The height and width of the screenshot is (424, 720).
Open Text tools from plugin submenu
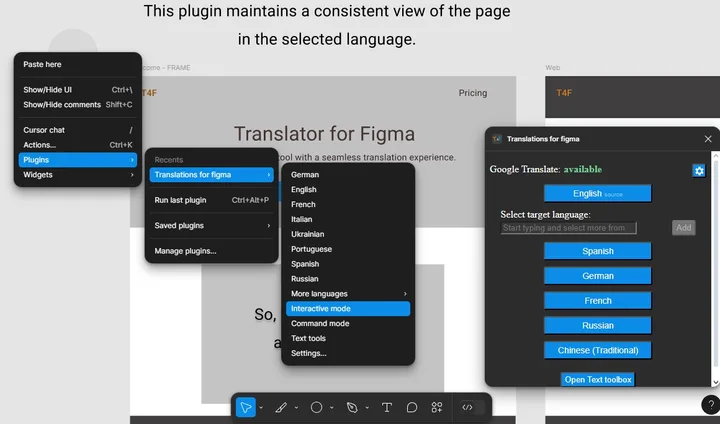coord(348,338)
